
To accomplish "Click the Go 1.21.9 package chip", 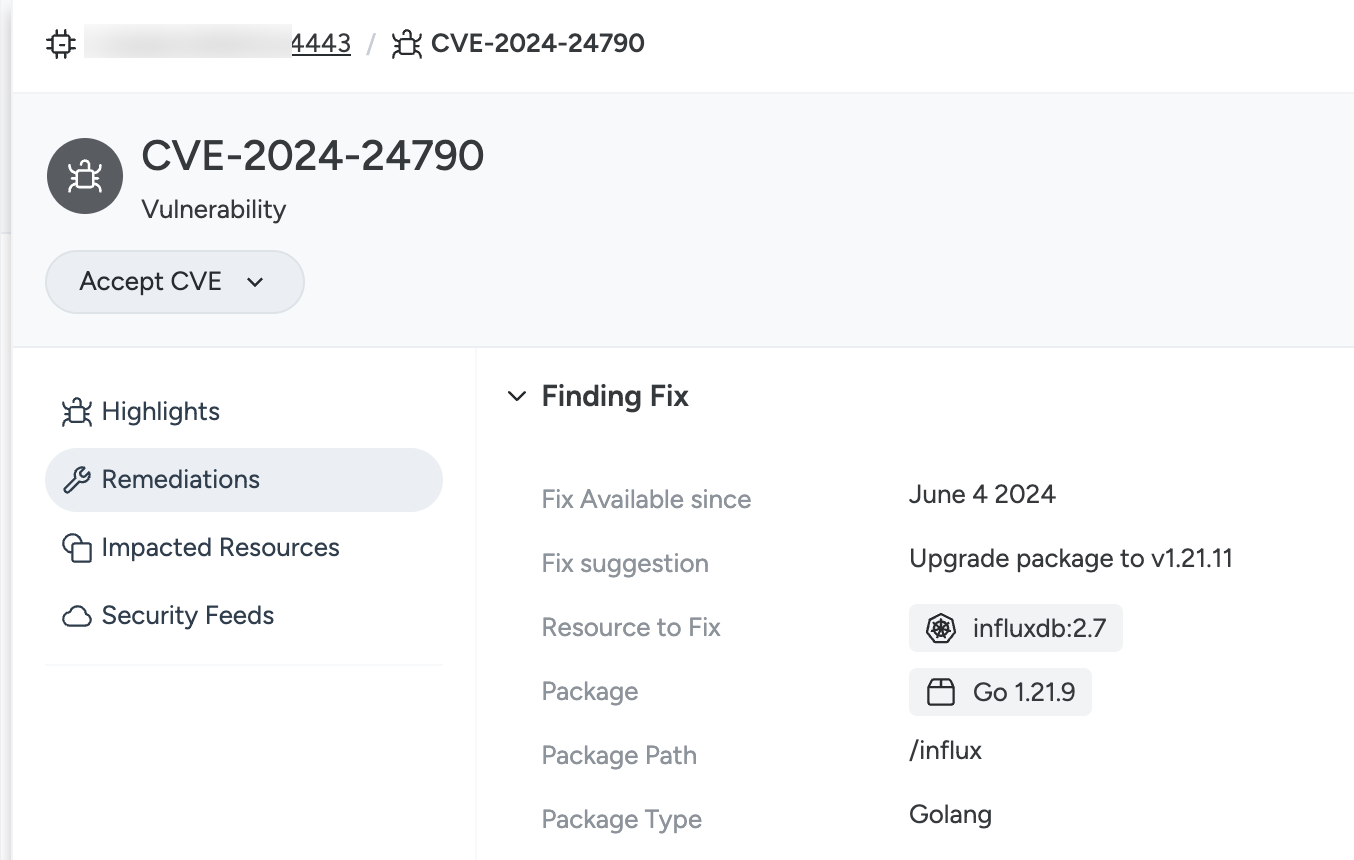I will coord(1000,693).
